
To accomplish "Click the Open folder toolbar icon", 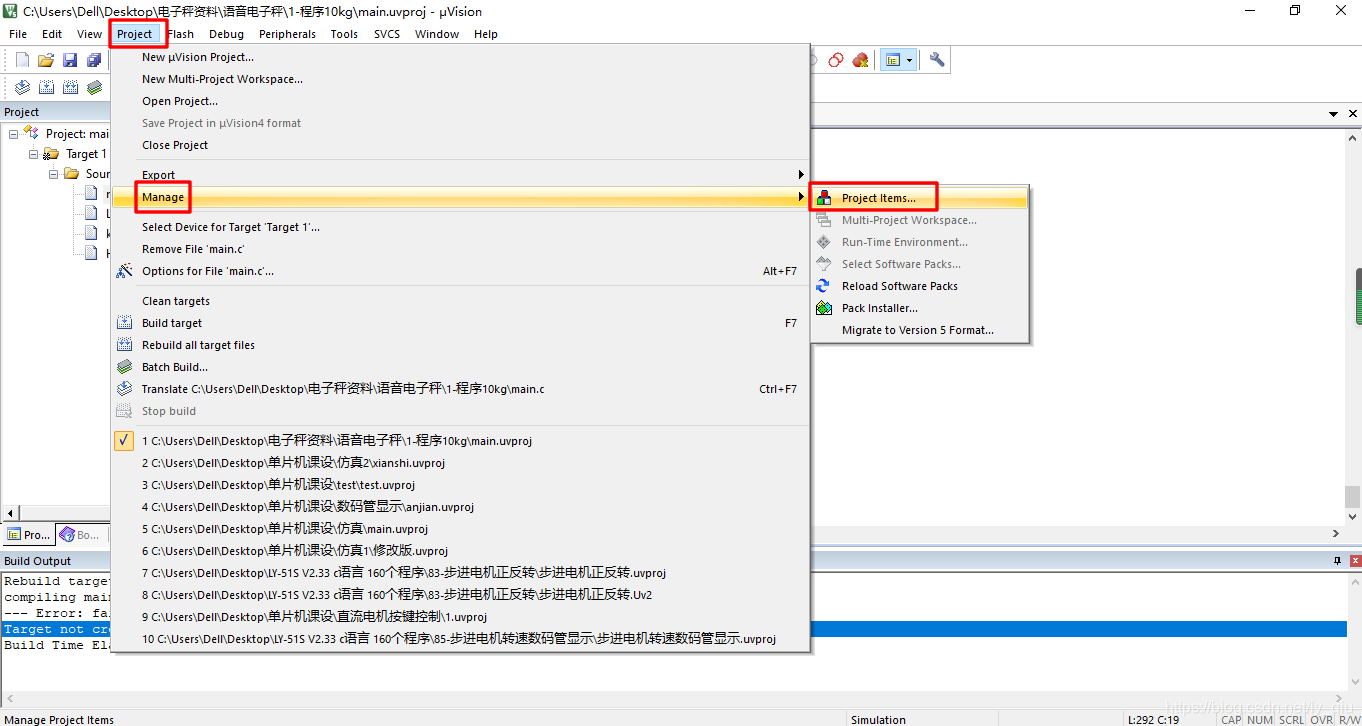I will pyautogui.click(x=46, y=59).
